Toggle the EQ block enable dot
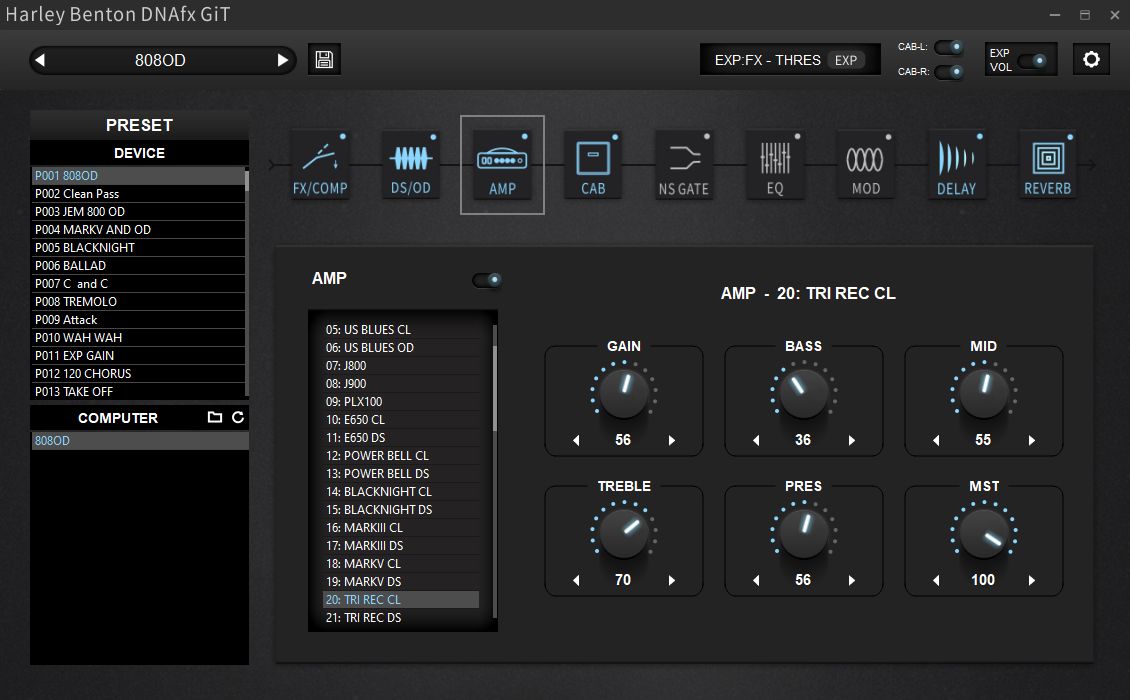This screenshot has width=1130, height=700. coord(798,136)
